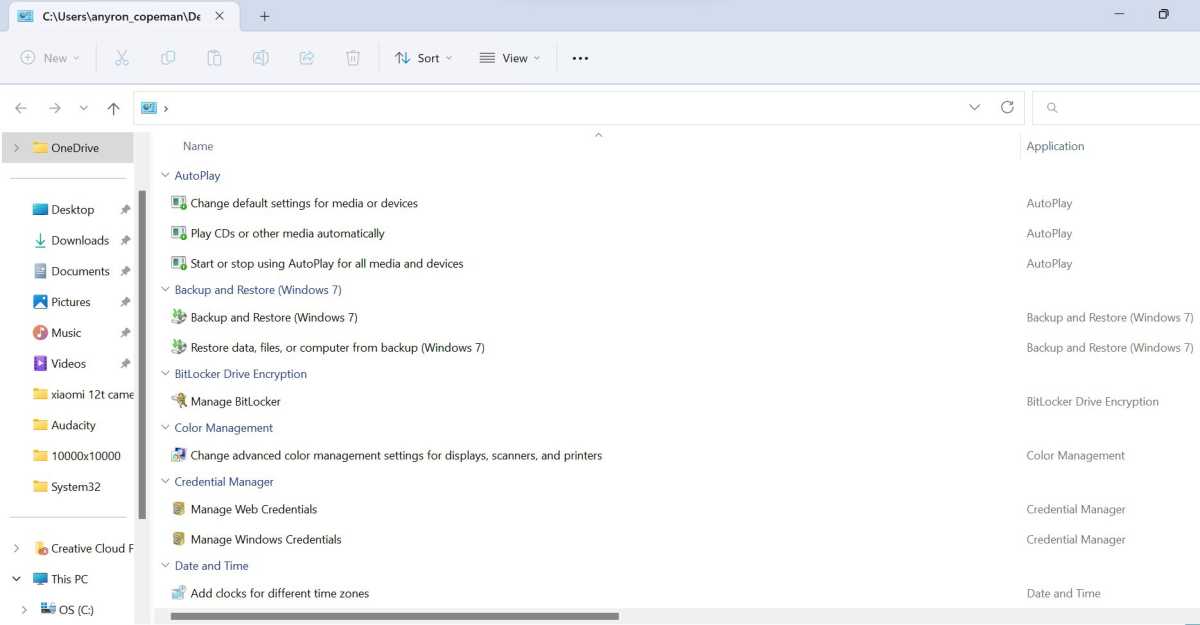Collapse the BitLocker Drive Encryption group
The width and height of the screenshot is (1200, 625).
(166, 374)
